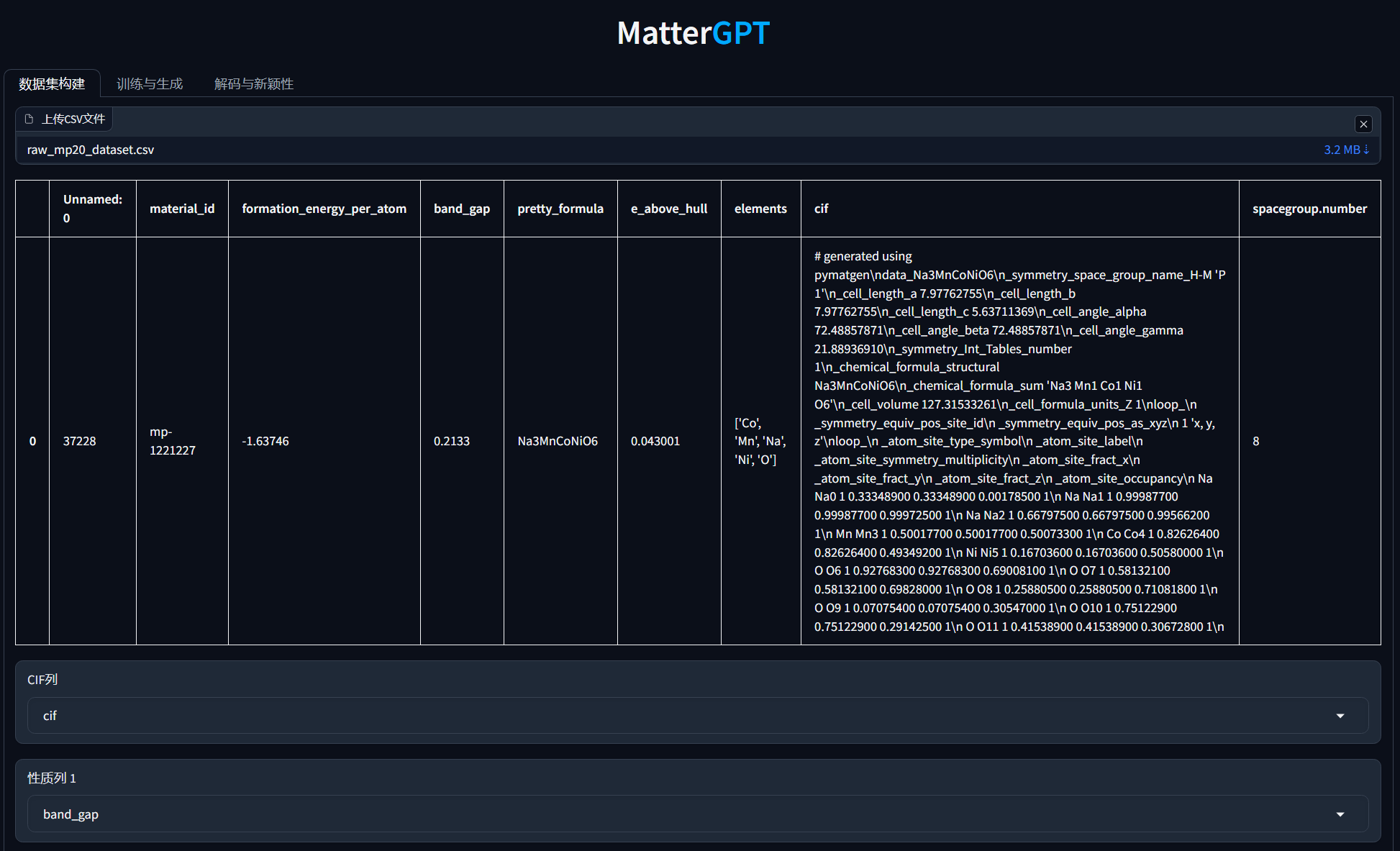
Task: Click the band_gap column header
Action: (462, 209)
